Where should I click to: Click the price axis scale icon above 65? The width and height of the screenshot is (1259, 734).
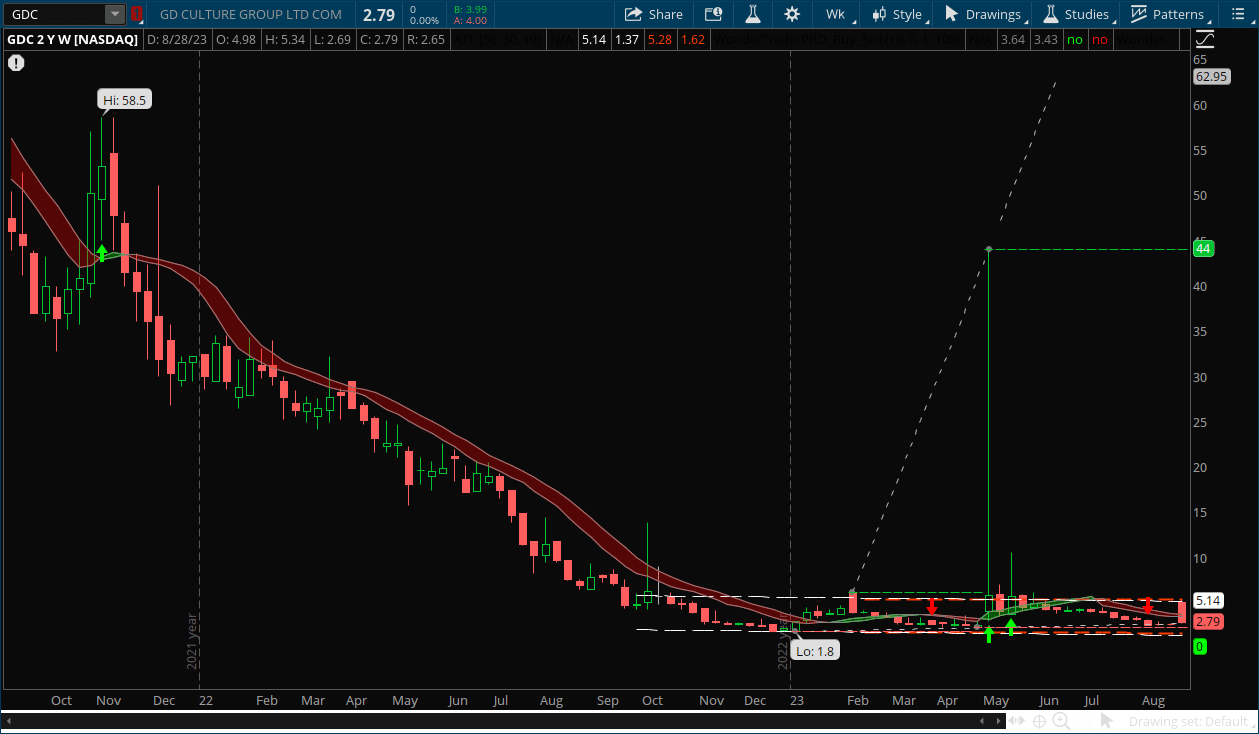(1205, 39)
